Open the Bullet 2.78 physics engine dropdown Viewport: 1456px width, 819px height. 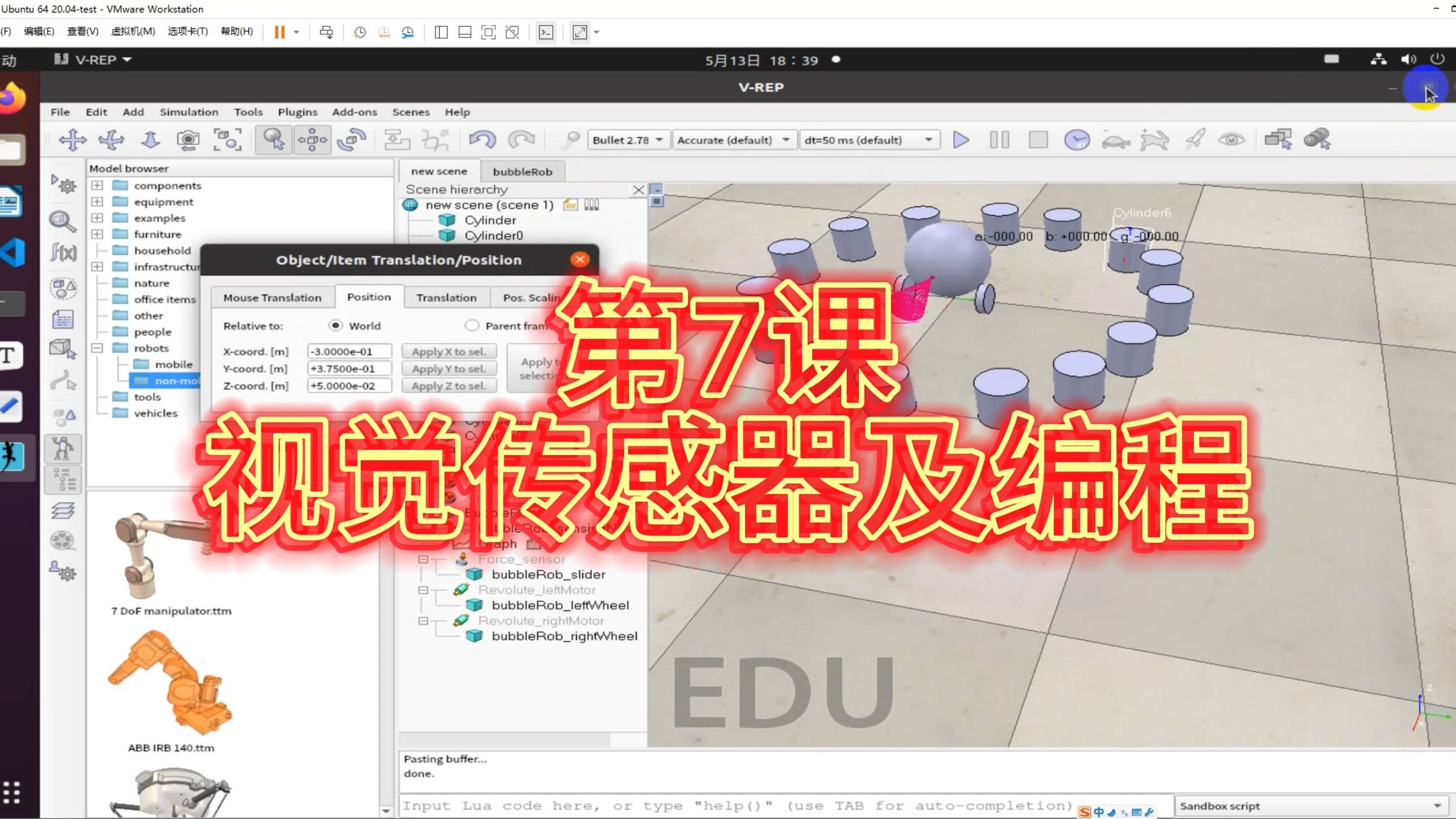point(628,140)
